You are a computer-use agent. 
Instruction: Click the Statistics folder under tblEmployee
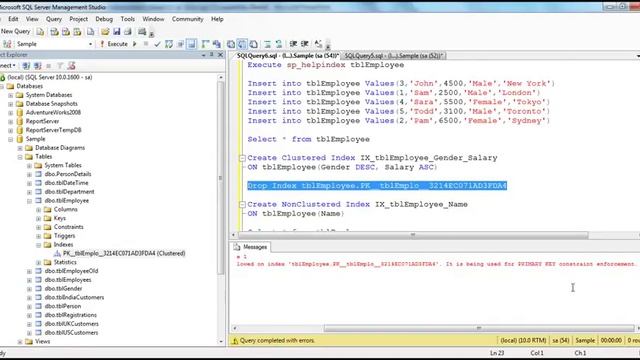64,262
